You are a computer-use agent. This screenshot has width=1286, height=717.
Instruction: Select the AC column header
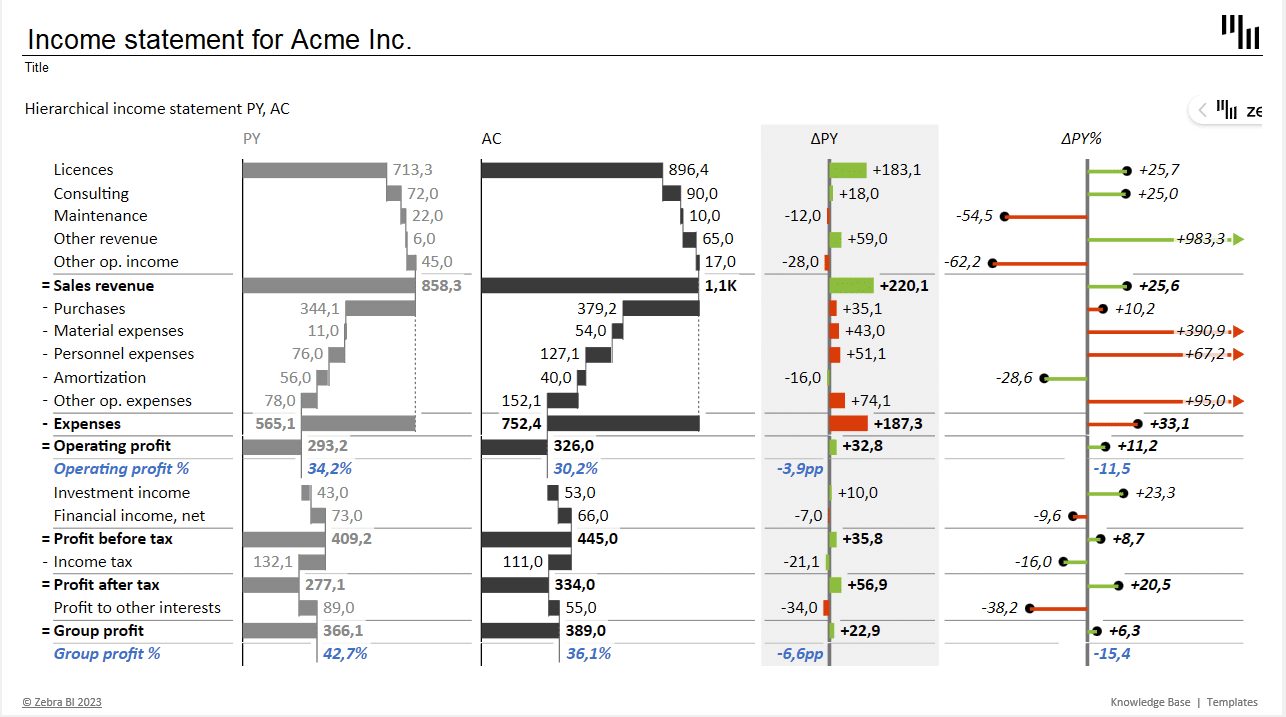pyautogui.click(x=491, y=139)
